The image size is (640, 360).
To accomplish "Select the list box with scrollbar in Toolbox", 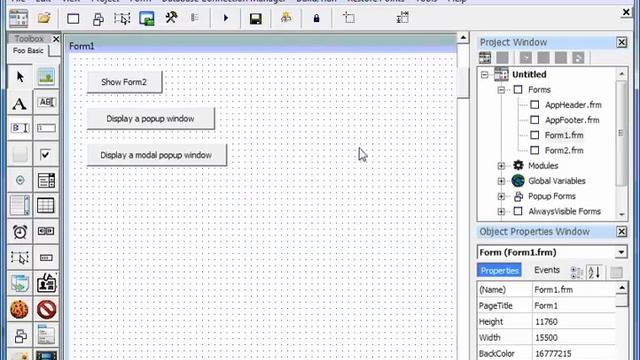I will coord(20,205).
